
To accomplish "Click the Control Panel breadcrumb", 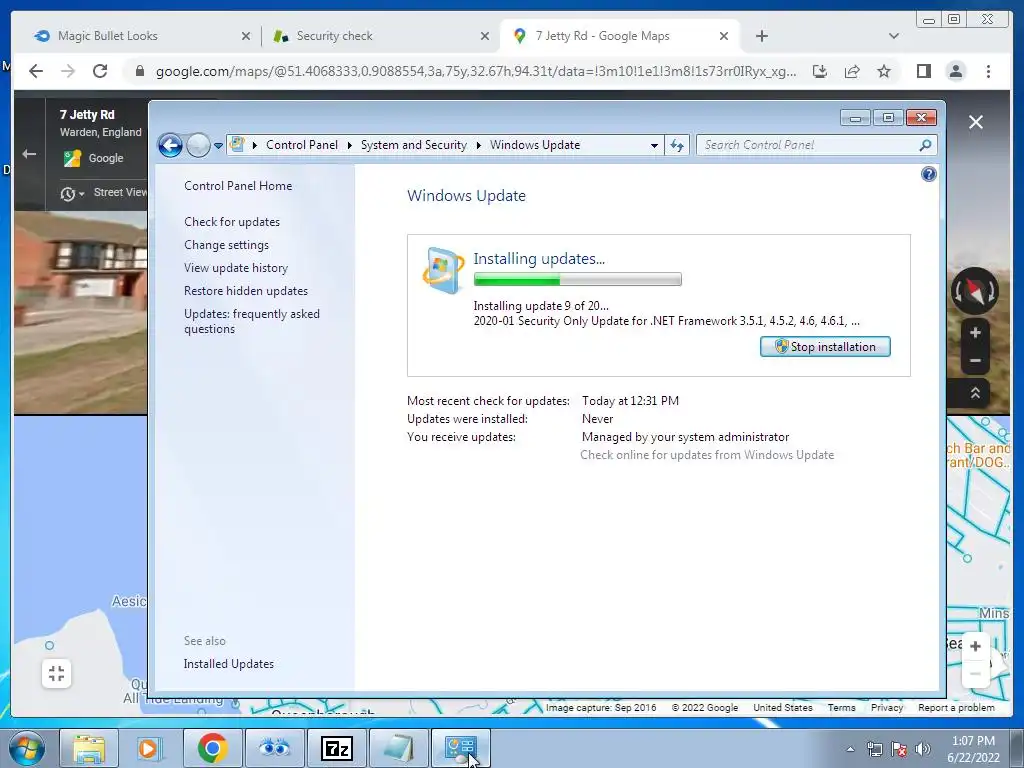I will pos(302,145).
